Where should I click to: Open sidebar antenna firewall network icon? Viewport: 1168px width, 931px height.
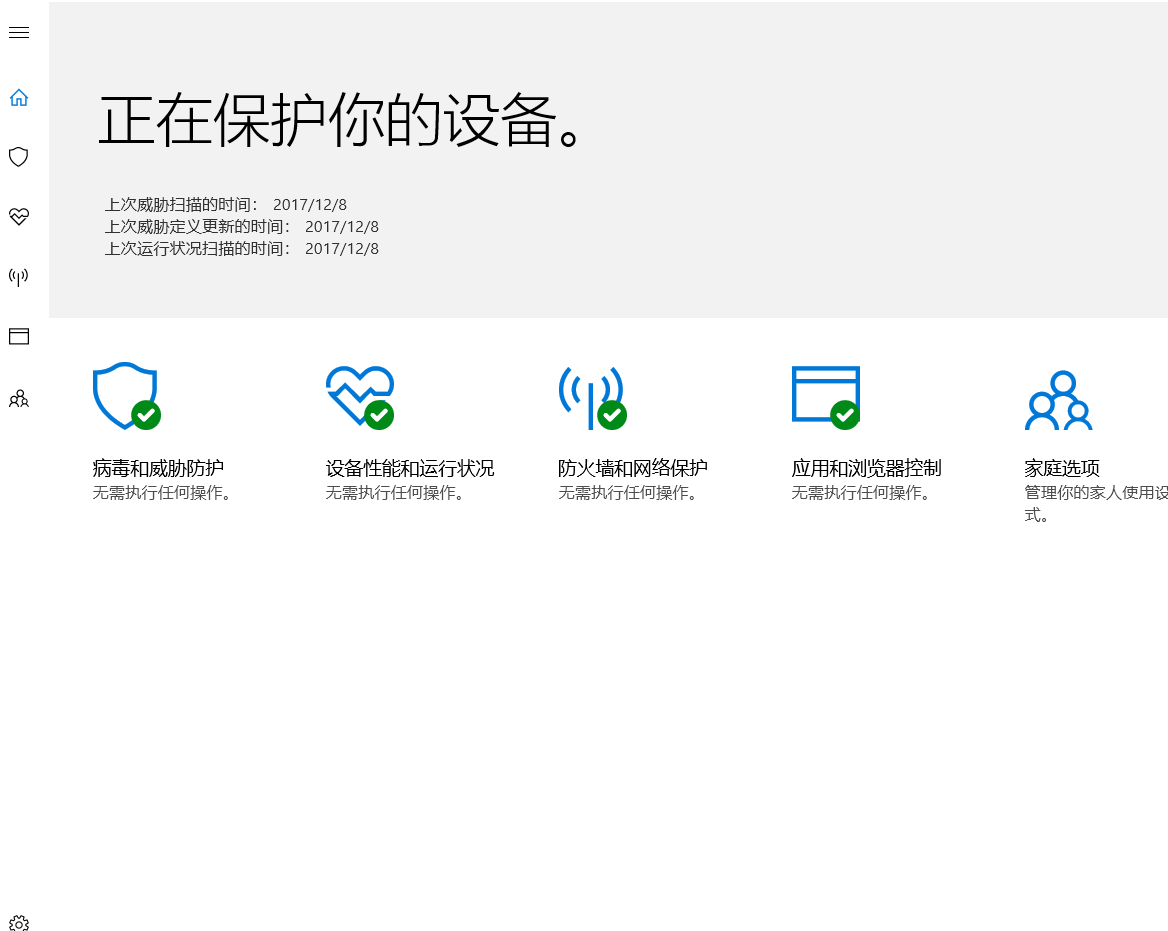tap(19, 277)
